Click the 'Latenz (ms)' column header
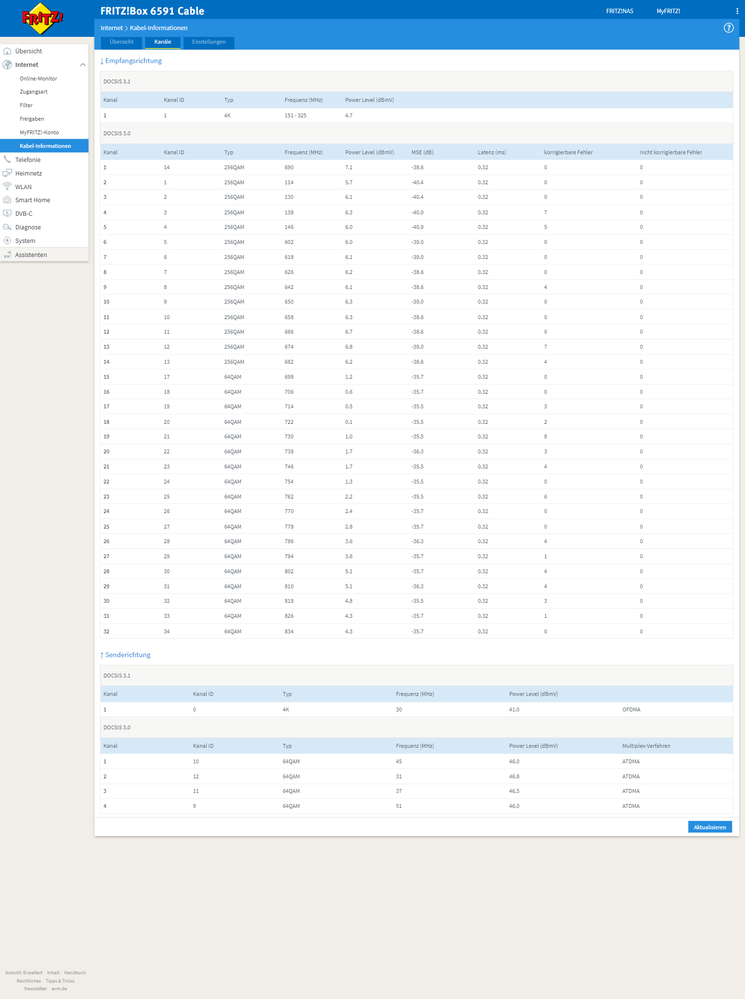Screen dimensions: 745x999 [491, 152]
